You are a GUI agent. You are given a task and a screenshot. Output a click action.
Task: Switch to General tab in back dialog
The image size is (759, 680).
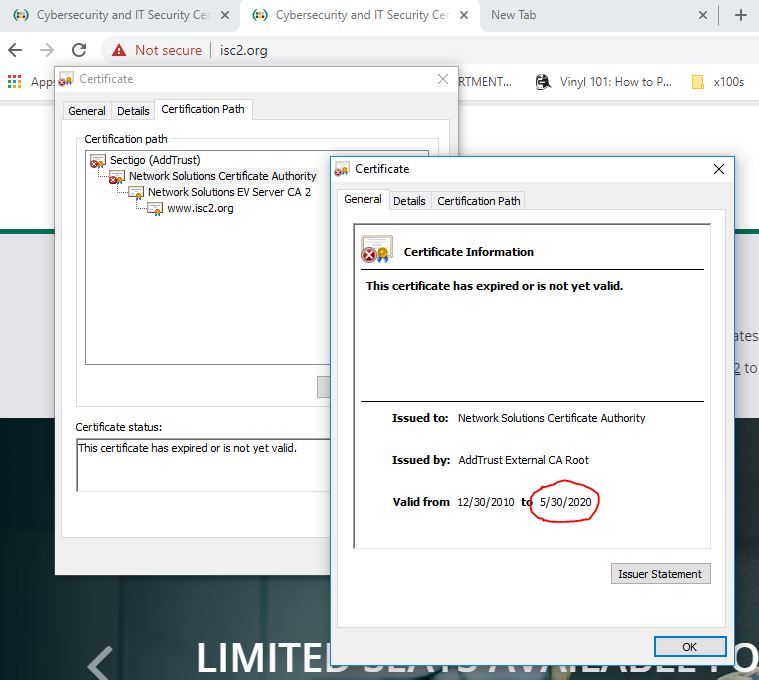[x=87, y=111]
